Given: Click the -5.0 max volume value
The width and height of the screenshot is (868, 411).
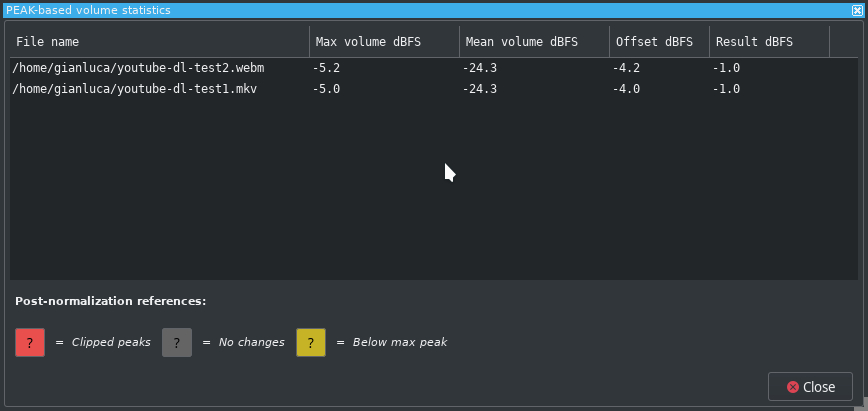Looking at the screenshot, I should pyautogui.click(x=326, y=89).
